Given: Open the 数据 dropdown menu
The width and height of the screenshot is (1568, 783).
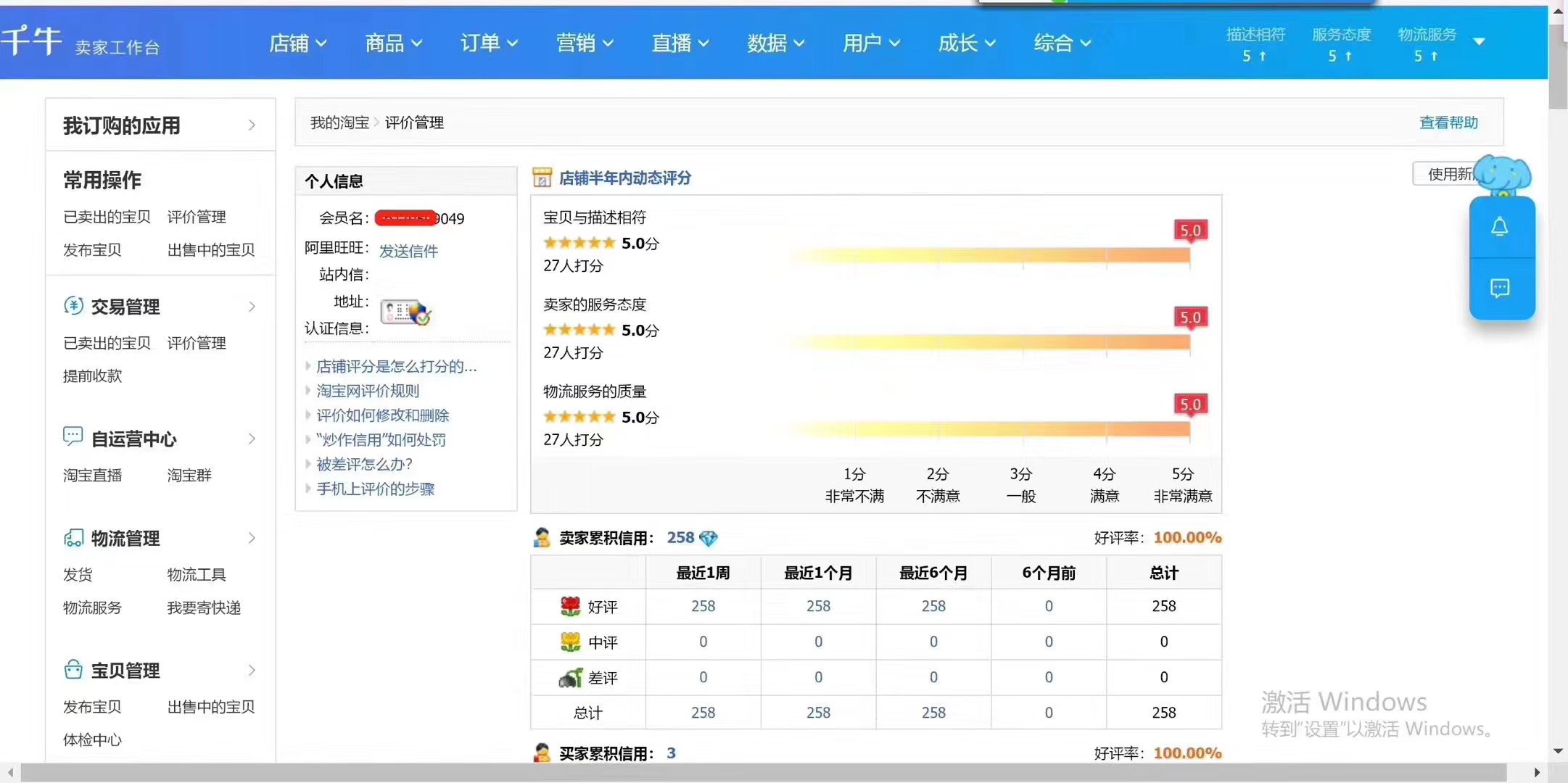Looking at the screenshot, I should point(776,43).
